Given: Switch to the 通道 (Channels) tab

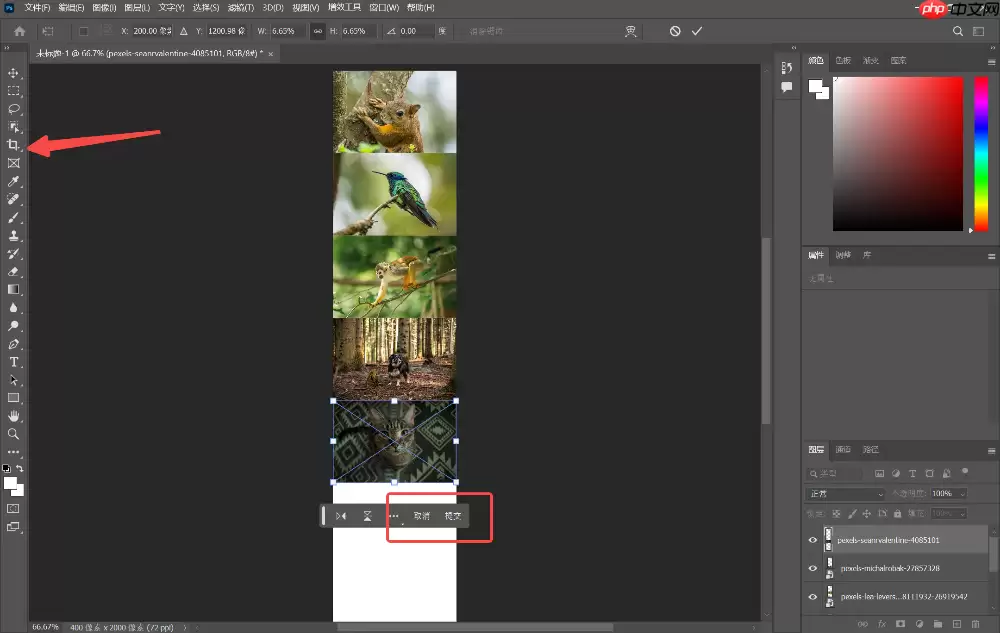Looking at the screenshot, I should (843, 449).
